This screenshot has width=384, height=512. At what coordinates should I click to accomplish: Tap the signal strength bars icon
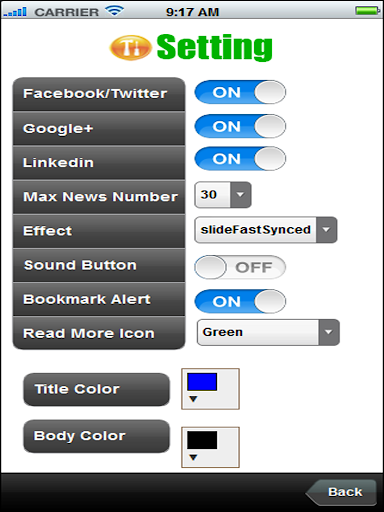click(15, 12)
